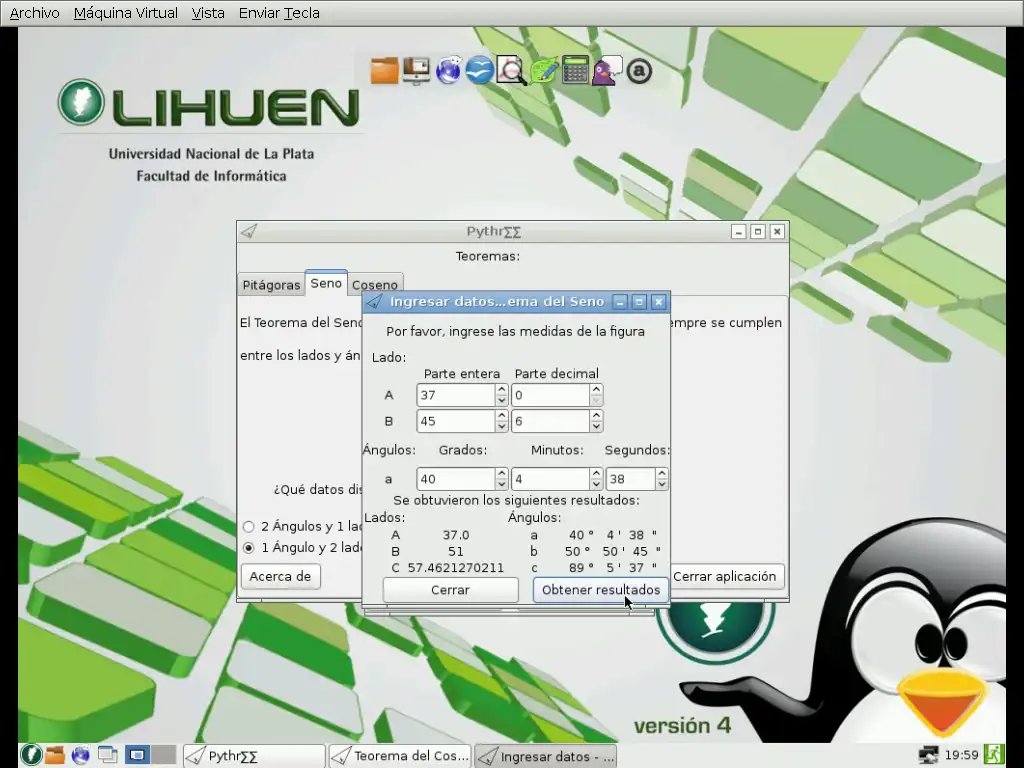Increase side B Parte decimal value
The height and width of the screenshot is (768, 1024).
(596, 415)
